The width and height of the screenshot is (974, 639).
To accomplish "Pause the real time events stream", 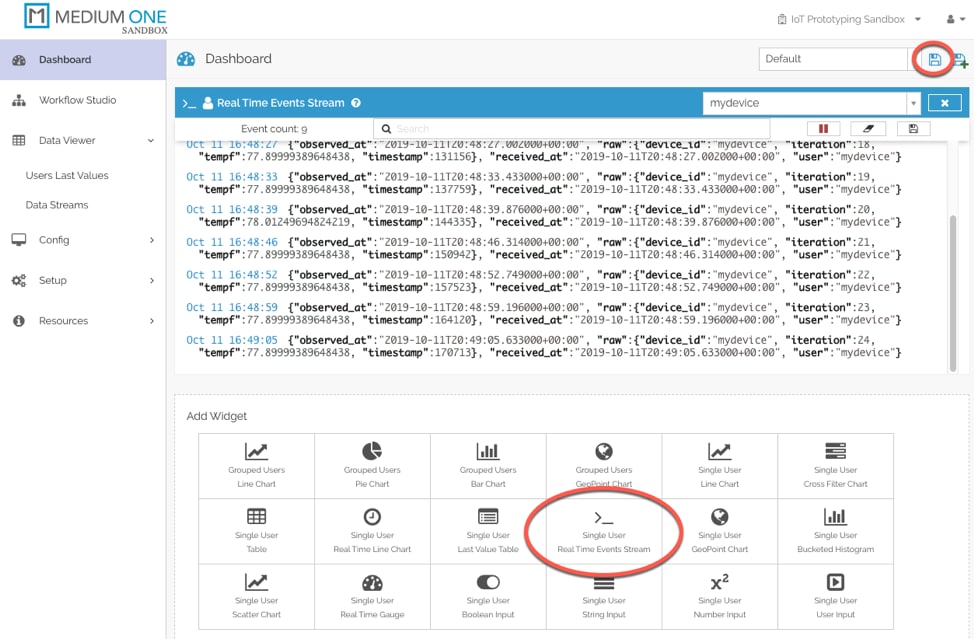I will 825,129.
